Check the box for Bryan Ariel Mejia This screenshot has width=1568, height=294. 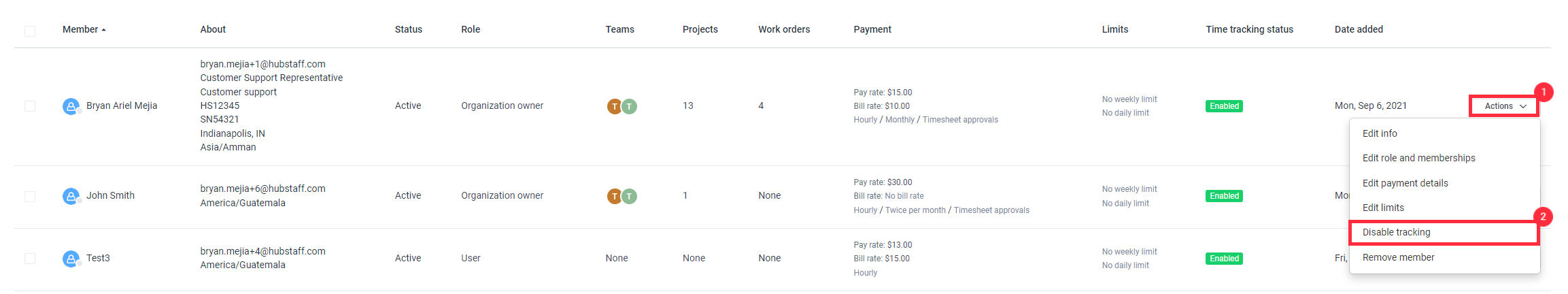click(30, 106)
